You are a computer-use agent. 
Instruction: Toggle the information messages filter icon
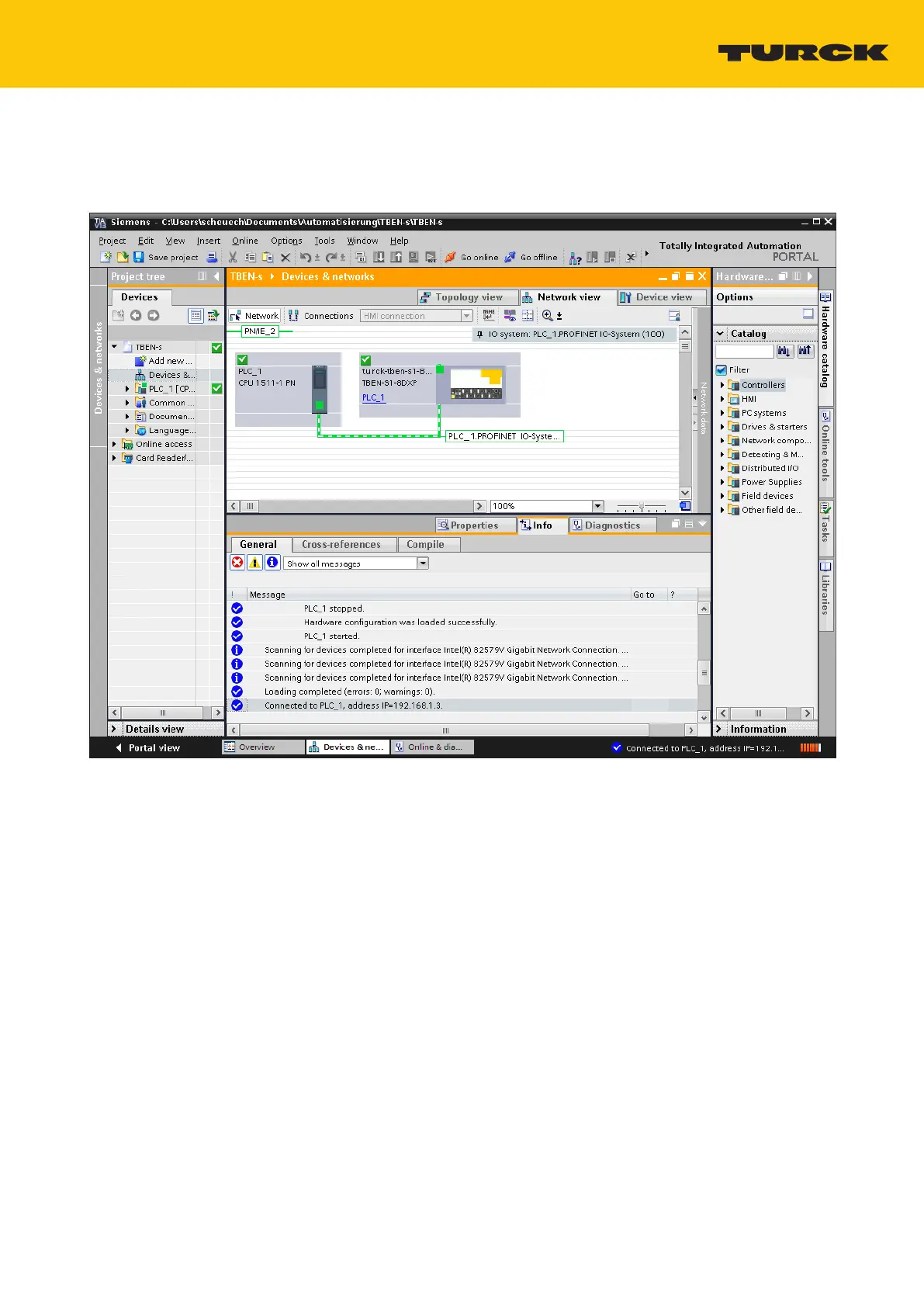[x=272, y=563]
